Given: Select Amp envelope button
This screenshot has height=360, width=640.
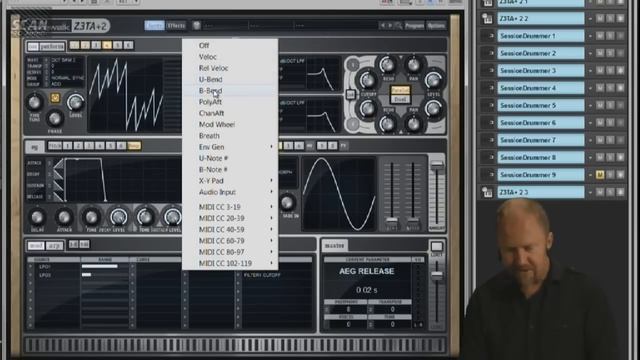Looking at the screenshot, I should [x=134, y=146].
